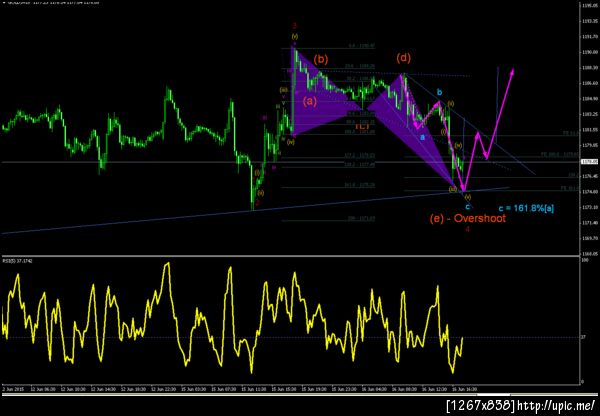The image size is (600, 416).
Task: Click the cyan 'c' sub-wave label
Action: (x=467, y=207)
